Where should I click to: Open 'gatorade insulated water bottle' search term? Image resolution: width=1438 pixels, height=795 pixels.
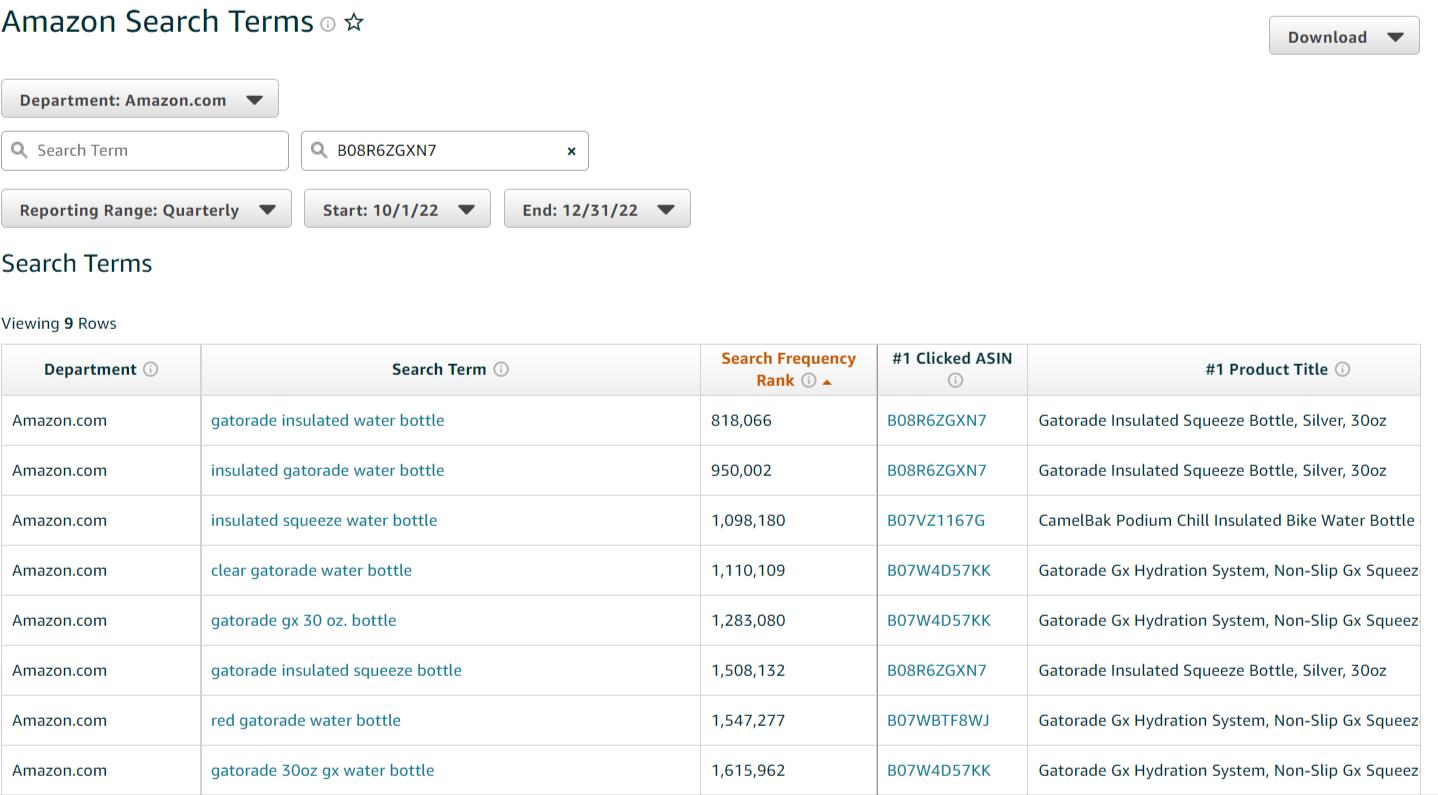pyautogui.click(x=327, y=420)
